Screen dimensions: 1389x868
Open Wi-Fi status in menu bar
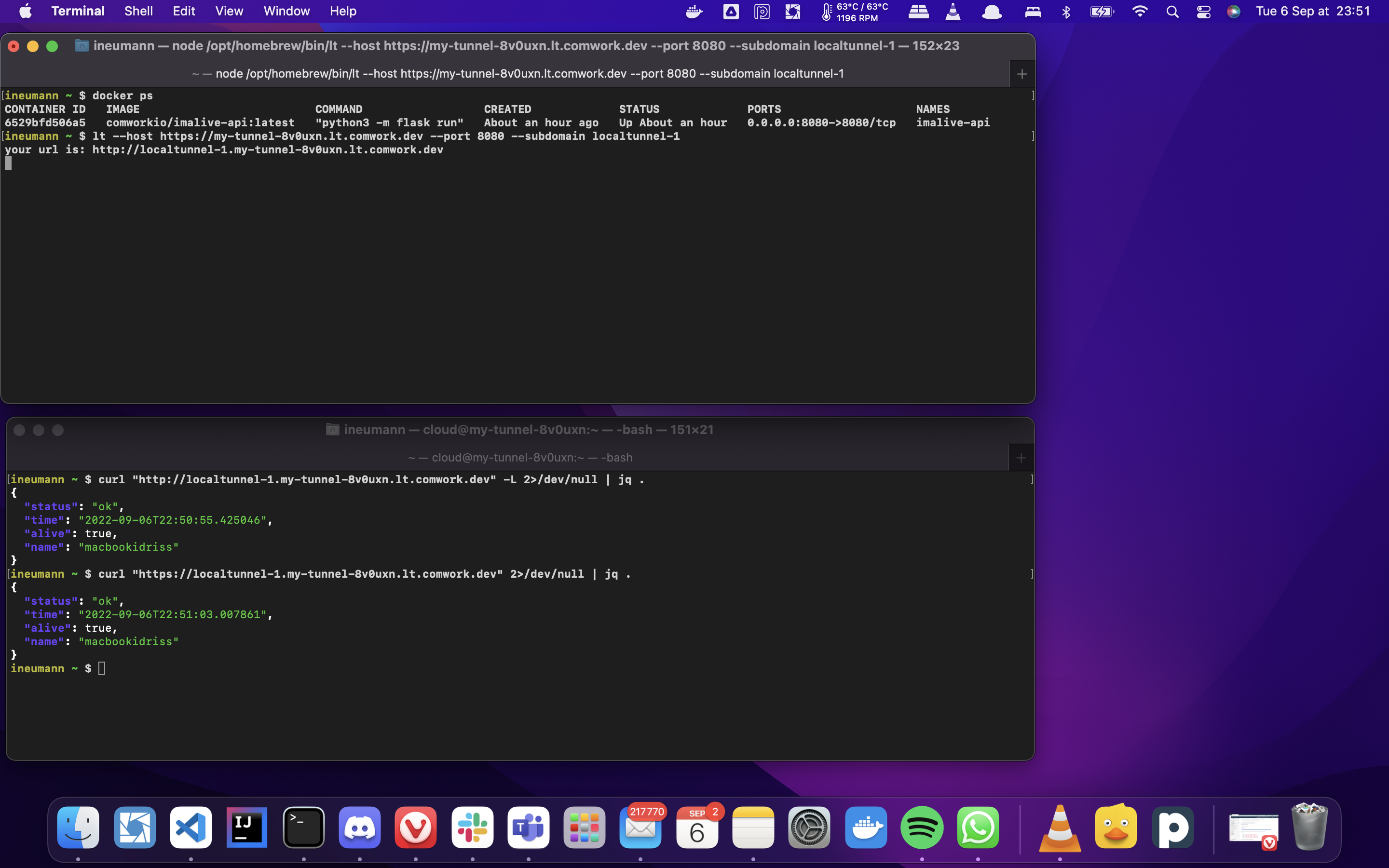[1140, 12]
